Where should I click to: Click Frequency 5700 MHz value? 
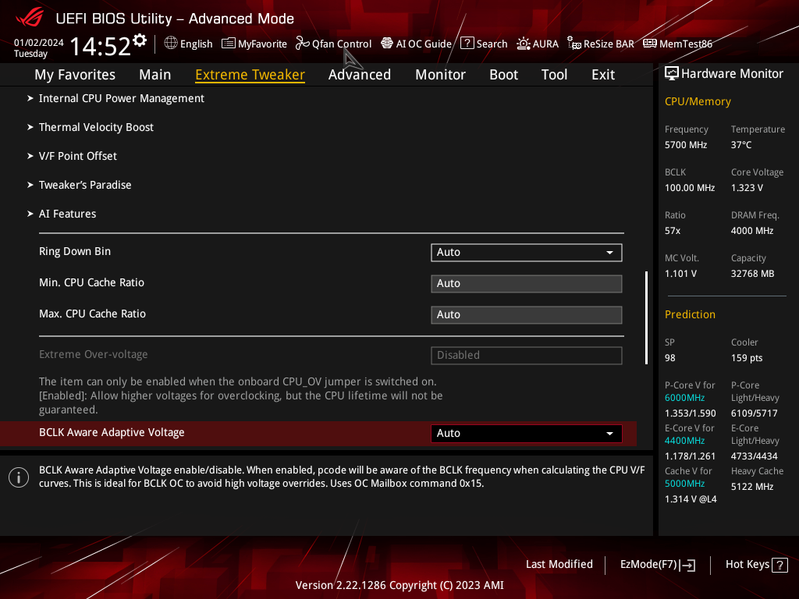click(x=685, y=145)
